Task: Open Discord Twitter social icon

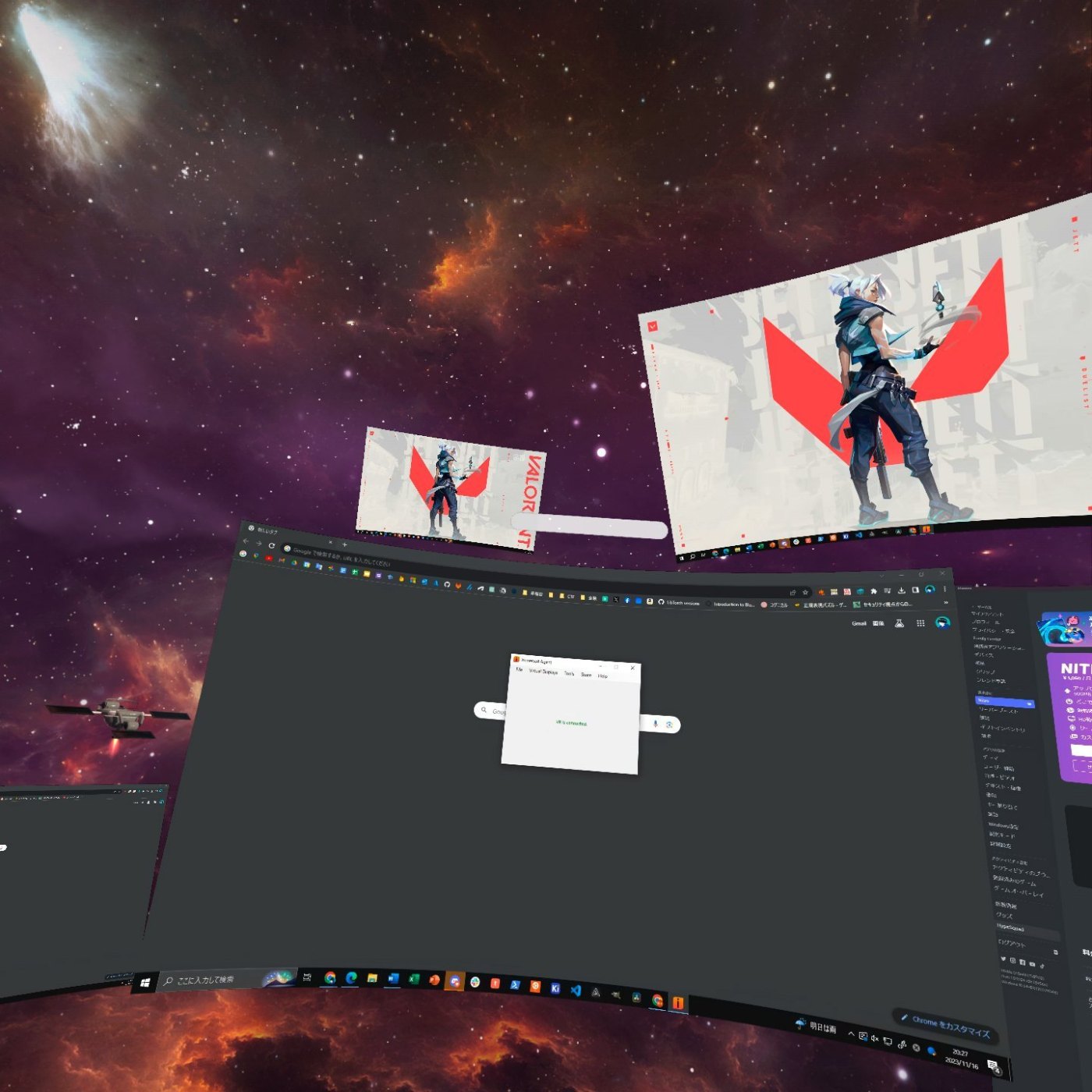Action: click(x=1003, y=959)
